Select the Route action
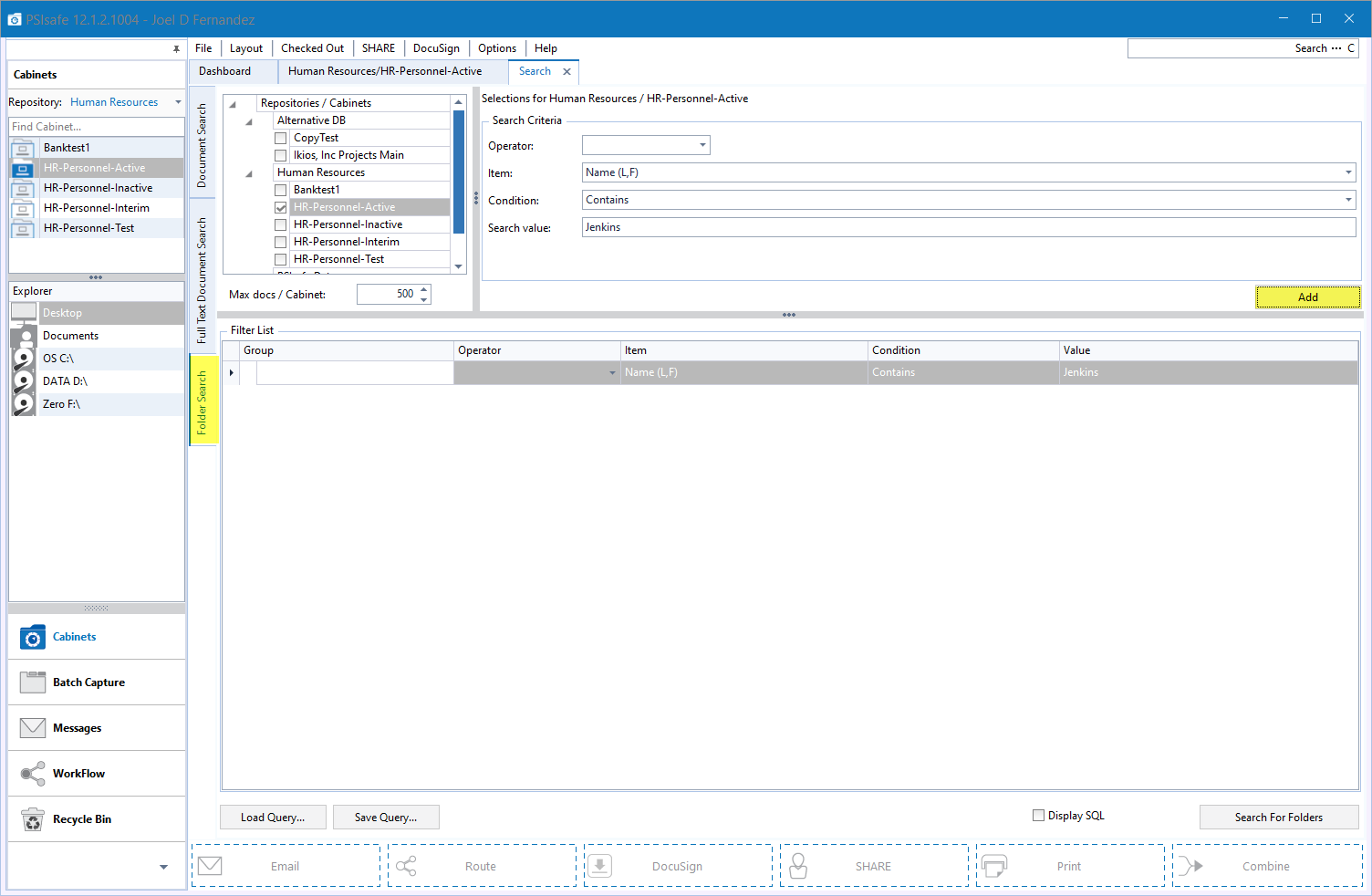This screenshot has width=1372, height=896. coord(481,865)
